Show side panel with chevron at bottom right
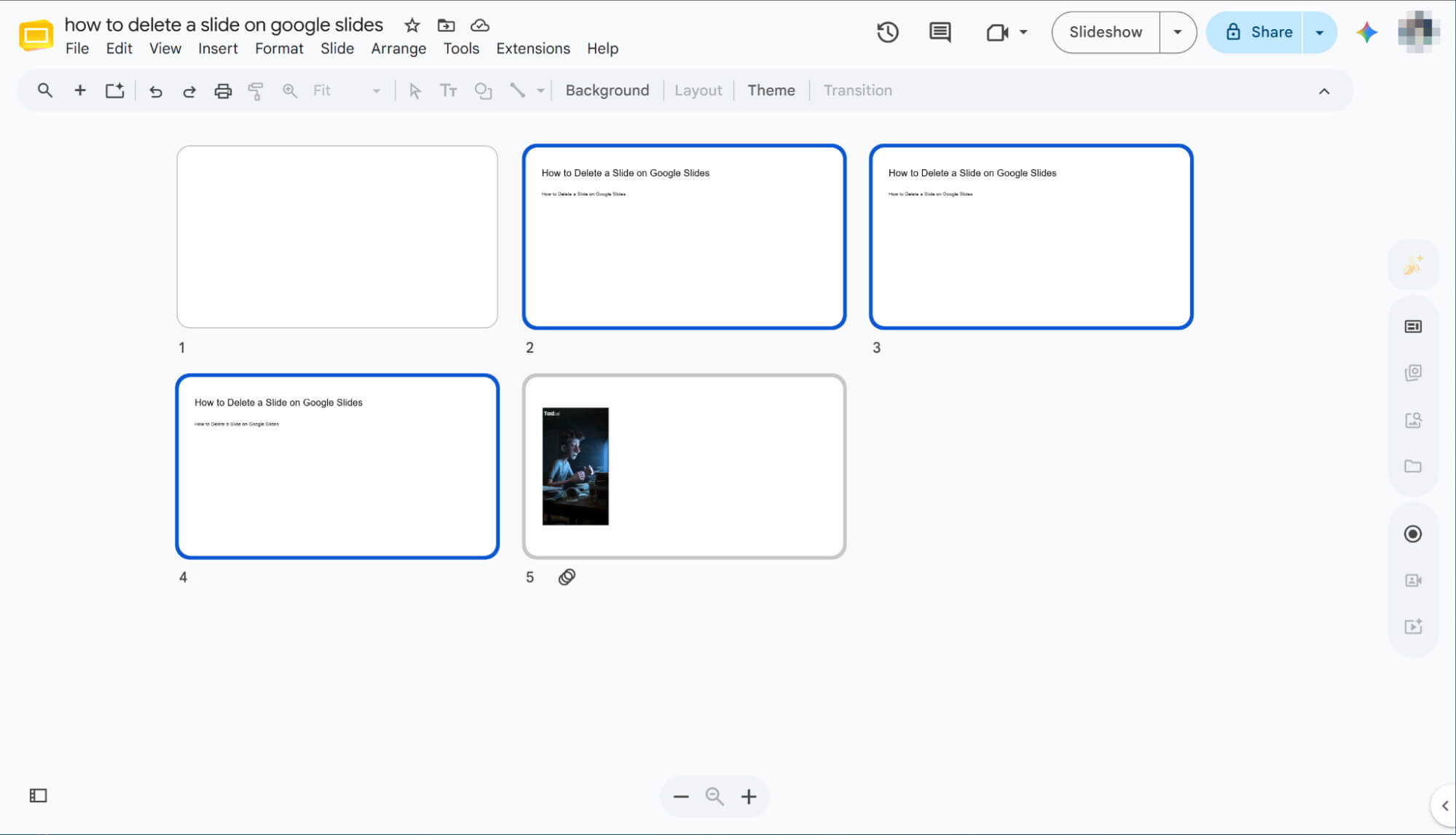This screenshot has width=1456, height=835. coord(1444,806)
